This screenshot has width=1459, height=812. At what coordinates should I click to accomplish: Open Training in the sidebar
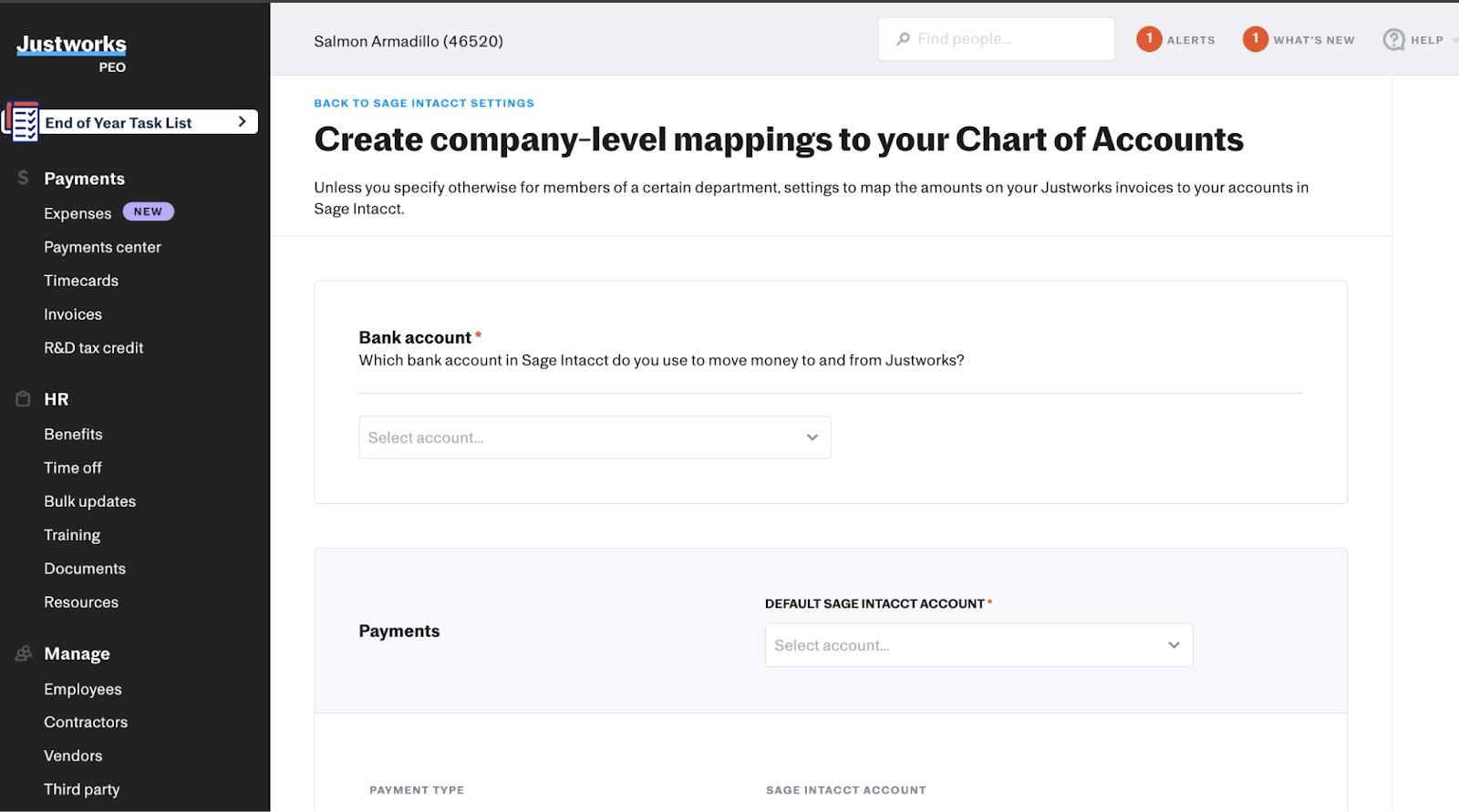pyautogui.click(x=72, y=535)
